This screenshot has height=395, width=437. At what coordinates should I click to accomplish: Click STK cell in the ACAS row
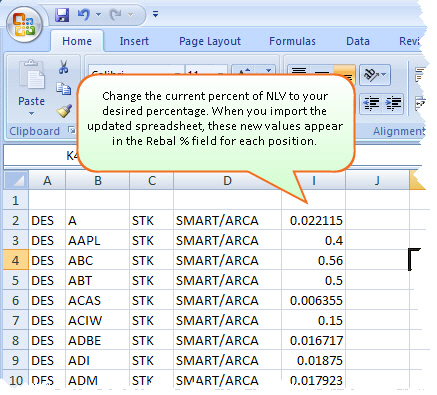152,300
